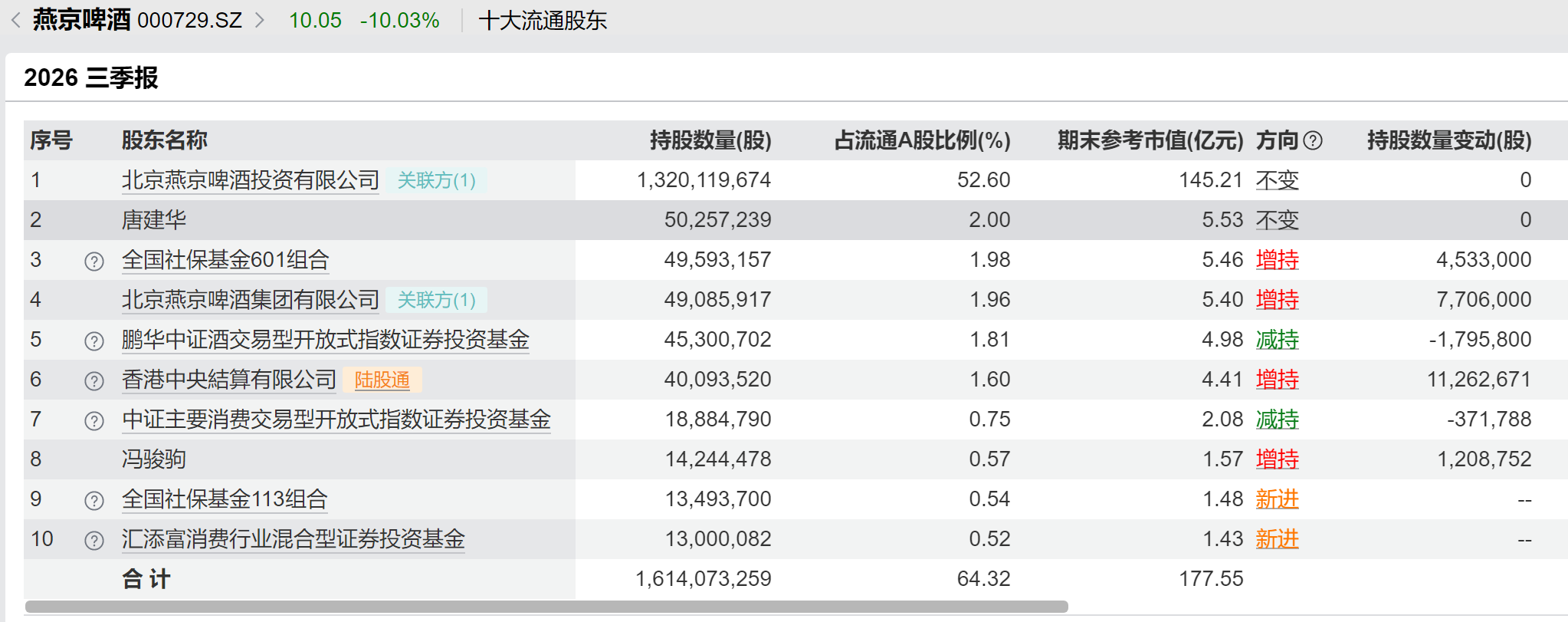Click the price 10.05

(315, 21)
